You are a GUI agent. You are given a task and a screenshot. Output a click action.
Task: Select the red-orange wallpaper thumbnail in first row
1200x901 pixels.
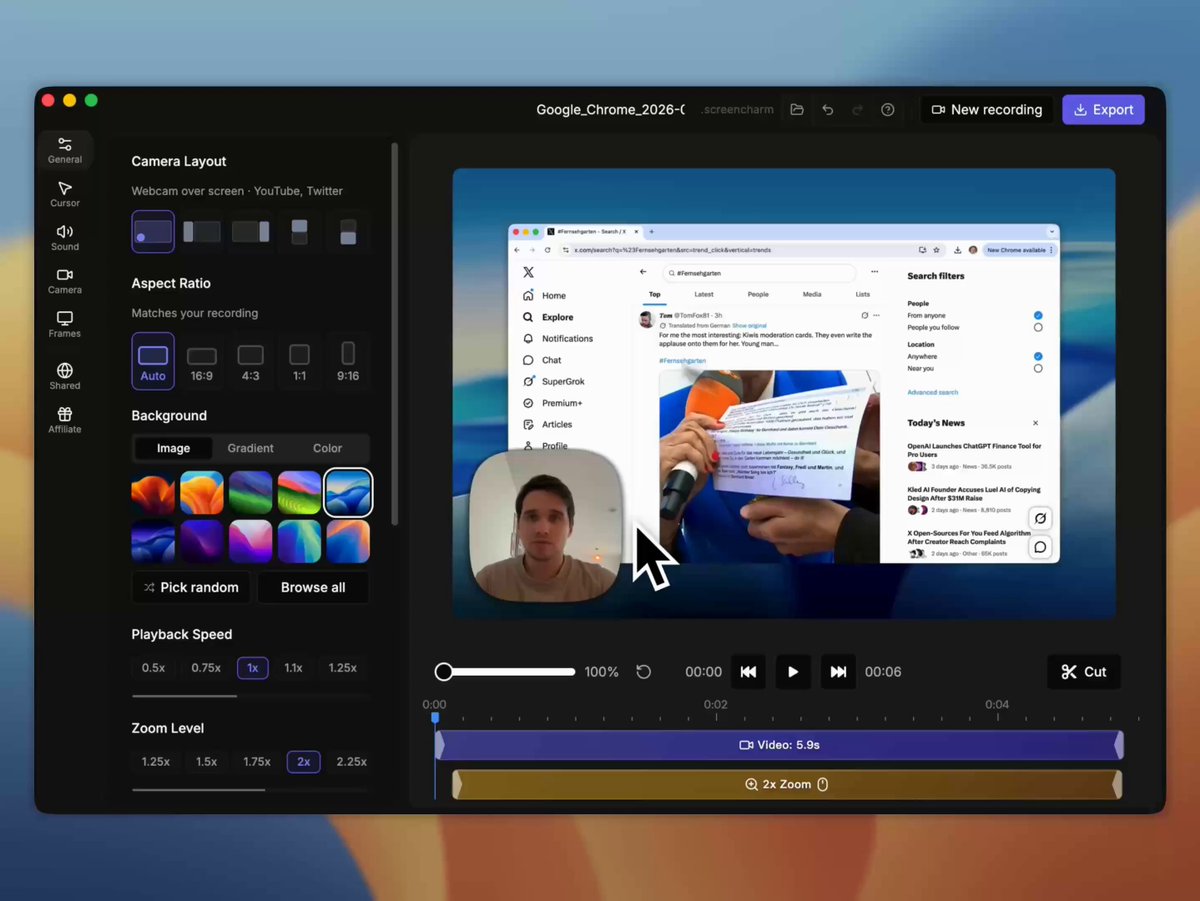click(153, 492)
